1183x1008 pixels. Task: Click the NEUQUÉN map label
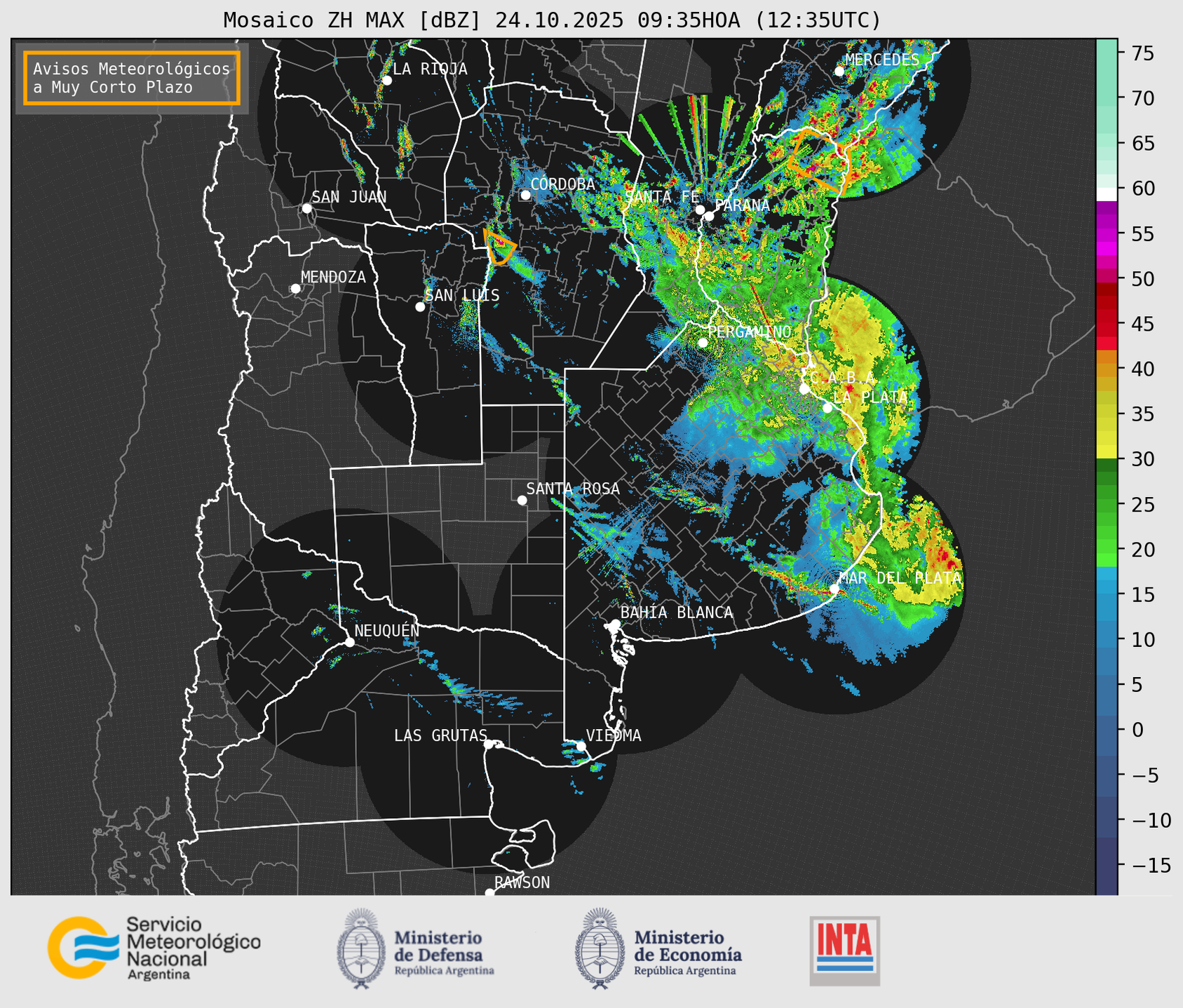click(387, 629)
